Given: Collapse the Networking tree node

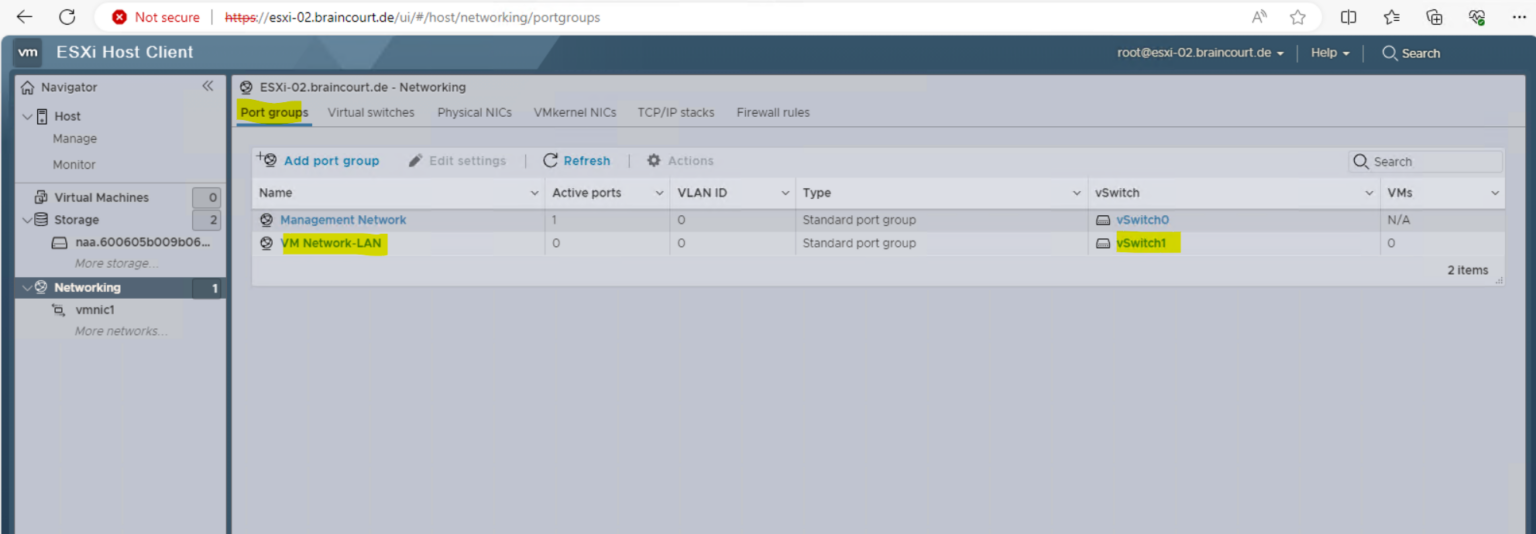Looking at the screenshot, I should (x=27, y=288).
